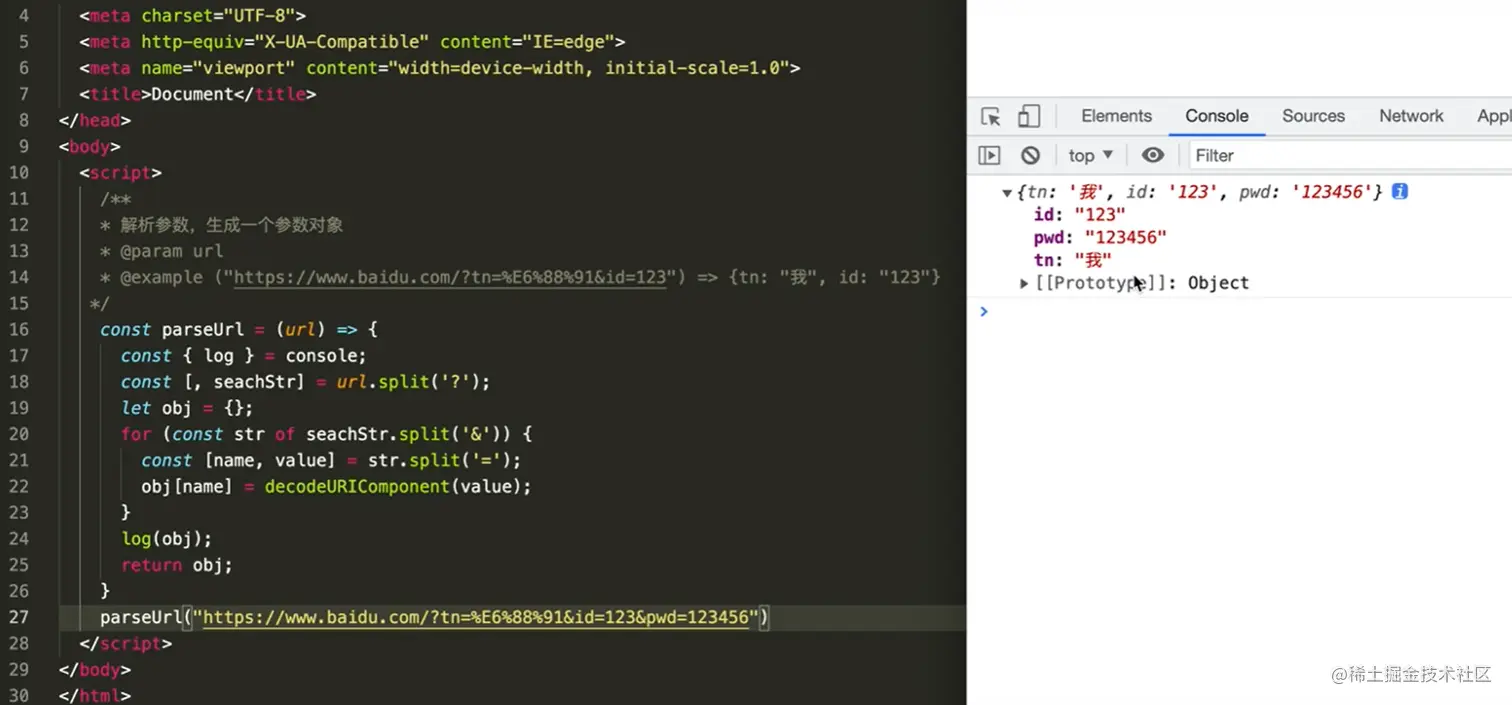This screenshot has height=705, width=1512.
Task: Click let obj = {}; on line 19
Action: [187, 408]
